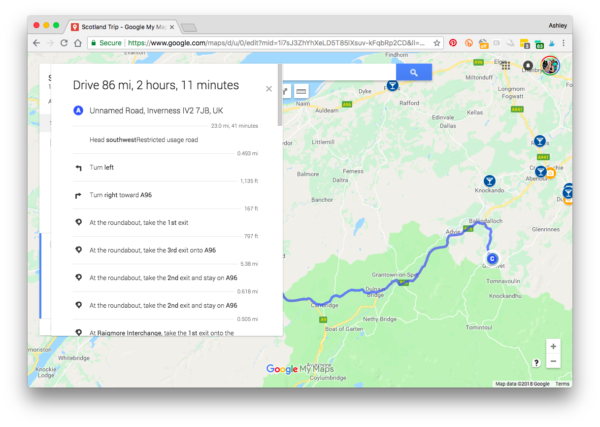Click the Terms link on map
This screenshot has height=427, width=600.
(x=562, y=384)
